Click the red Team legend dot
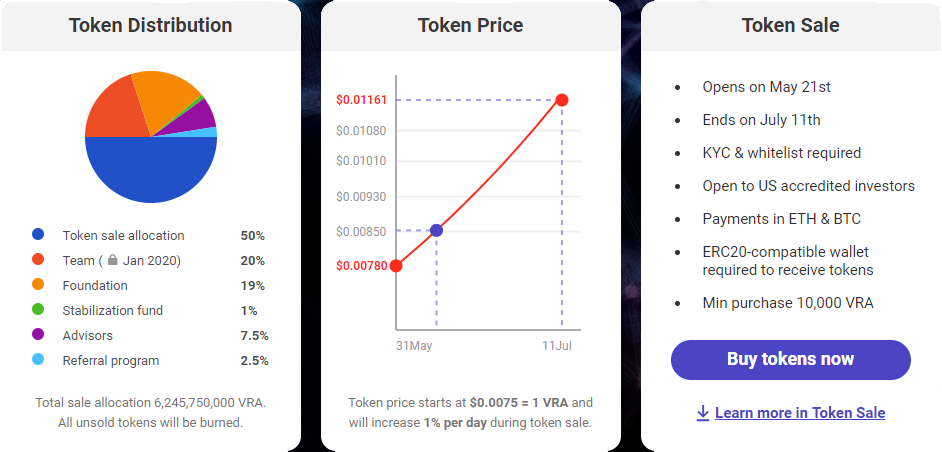 pos(38,261)
